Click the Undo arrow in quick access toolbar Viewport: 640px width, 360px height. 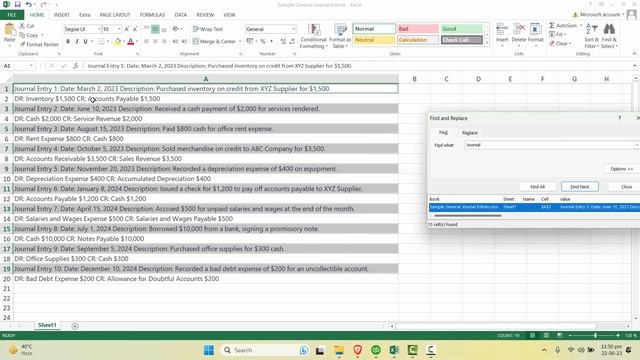[x=29, y=4]
